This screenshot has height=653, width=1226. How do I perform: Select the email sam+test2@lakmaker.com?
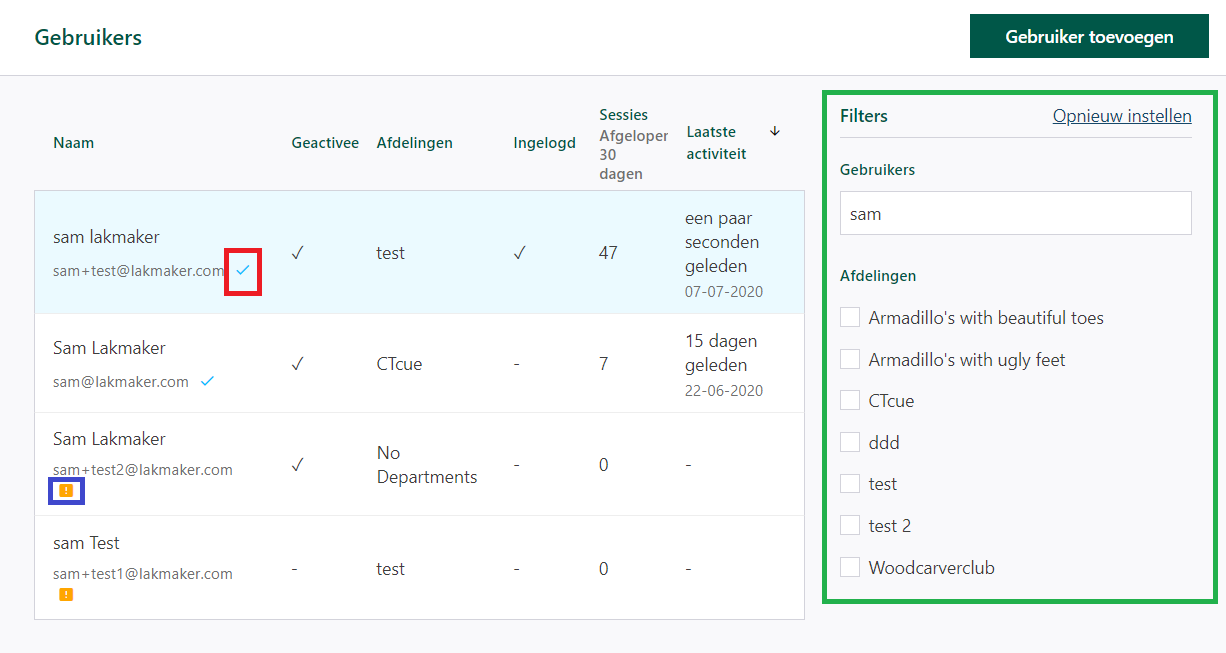click(143, 469)
